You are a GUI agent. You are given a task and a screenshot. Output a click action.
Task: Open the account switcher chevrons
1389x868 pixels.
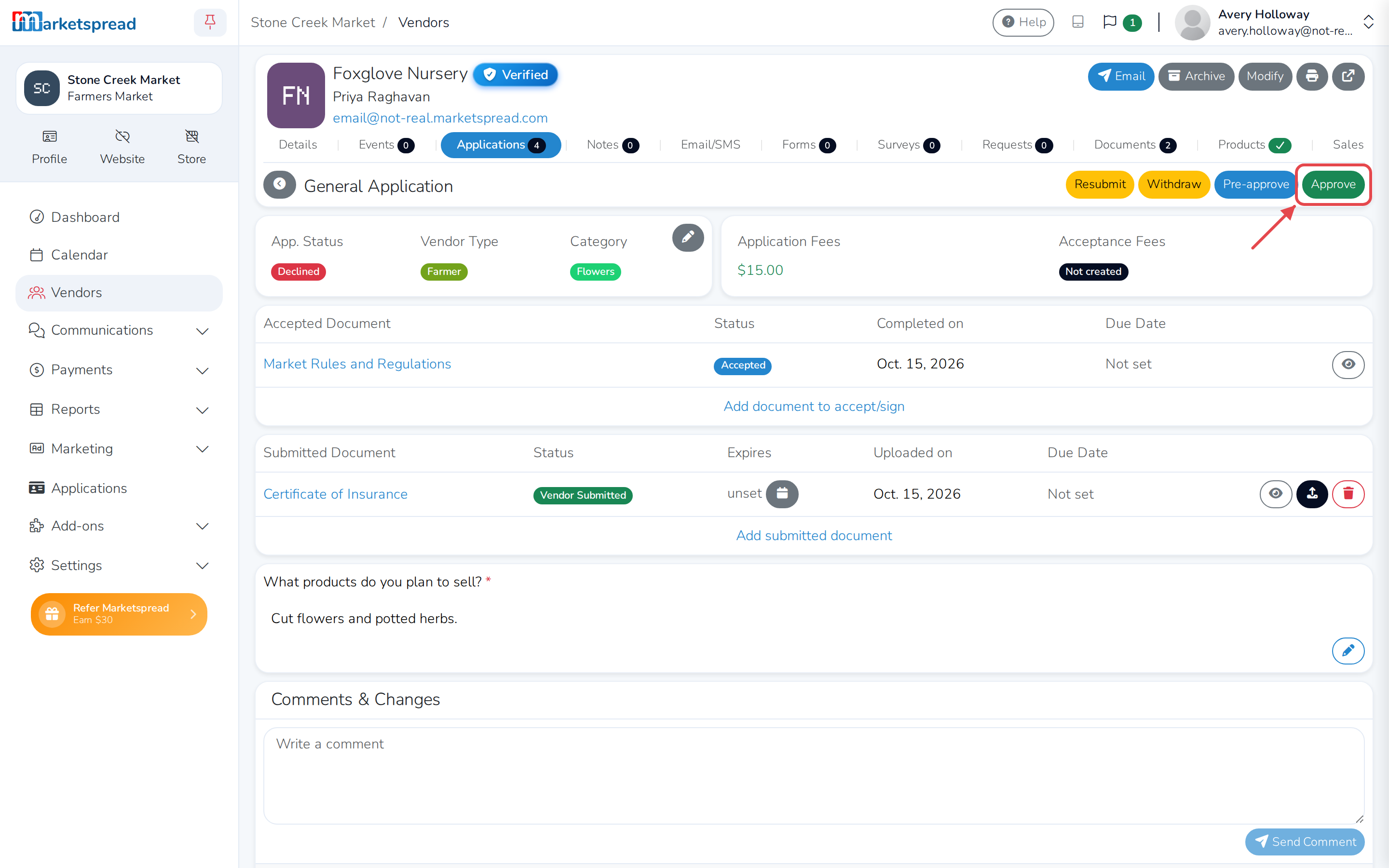(1368, 22)
